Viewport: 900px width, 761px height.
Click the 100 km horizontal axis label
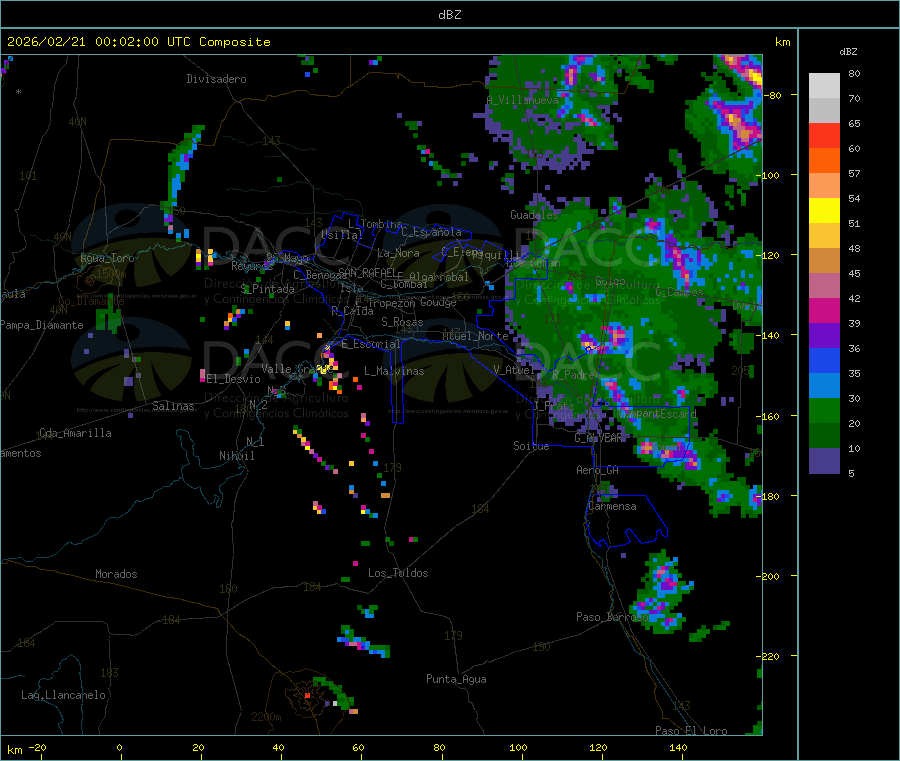click(518, 747)
